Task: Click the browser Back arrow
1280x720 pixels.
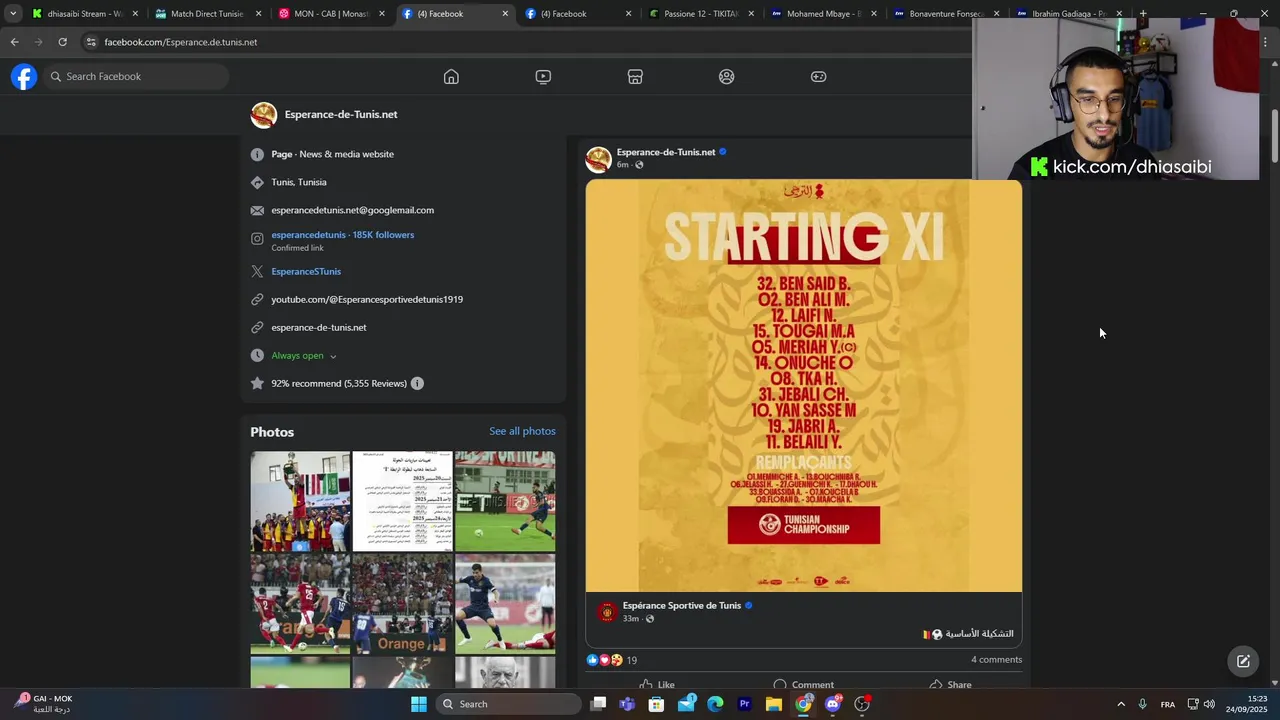Action: click(x=14, y=42)
